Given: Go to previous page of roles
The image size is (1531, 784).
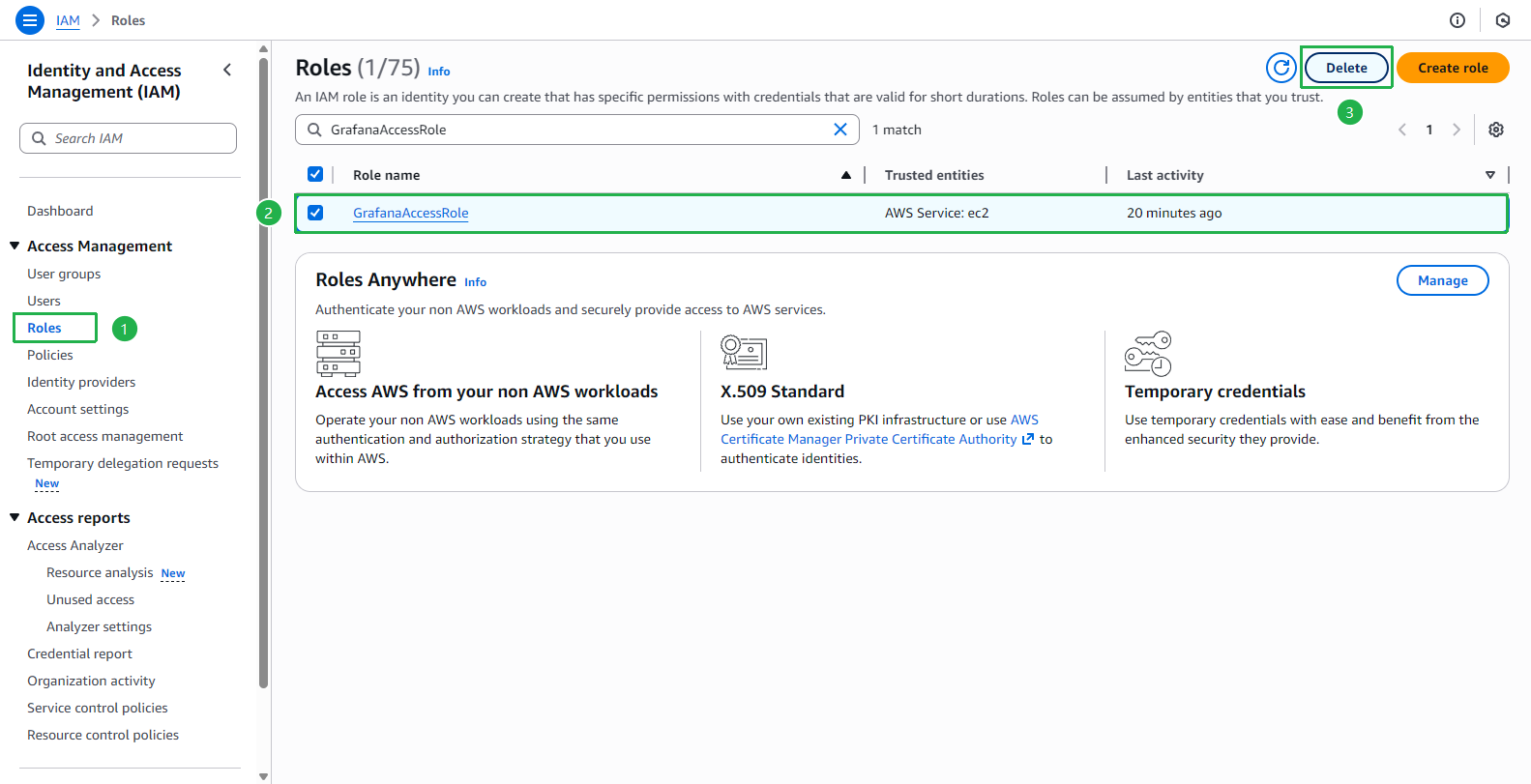Looking at the screenshot, I should pos(1402,130).
